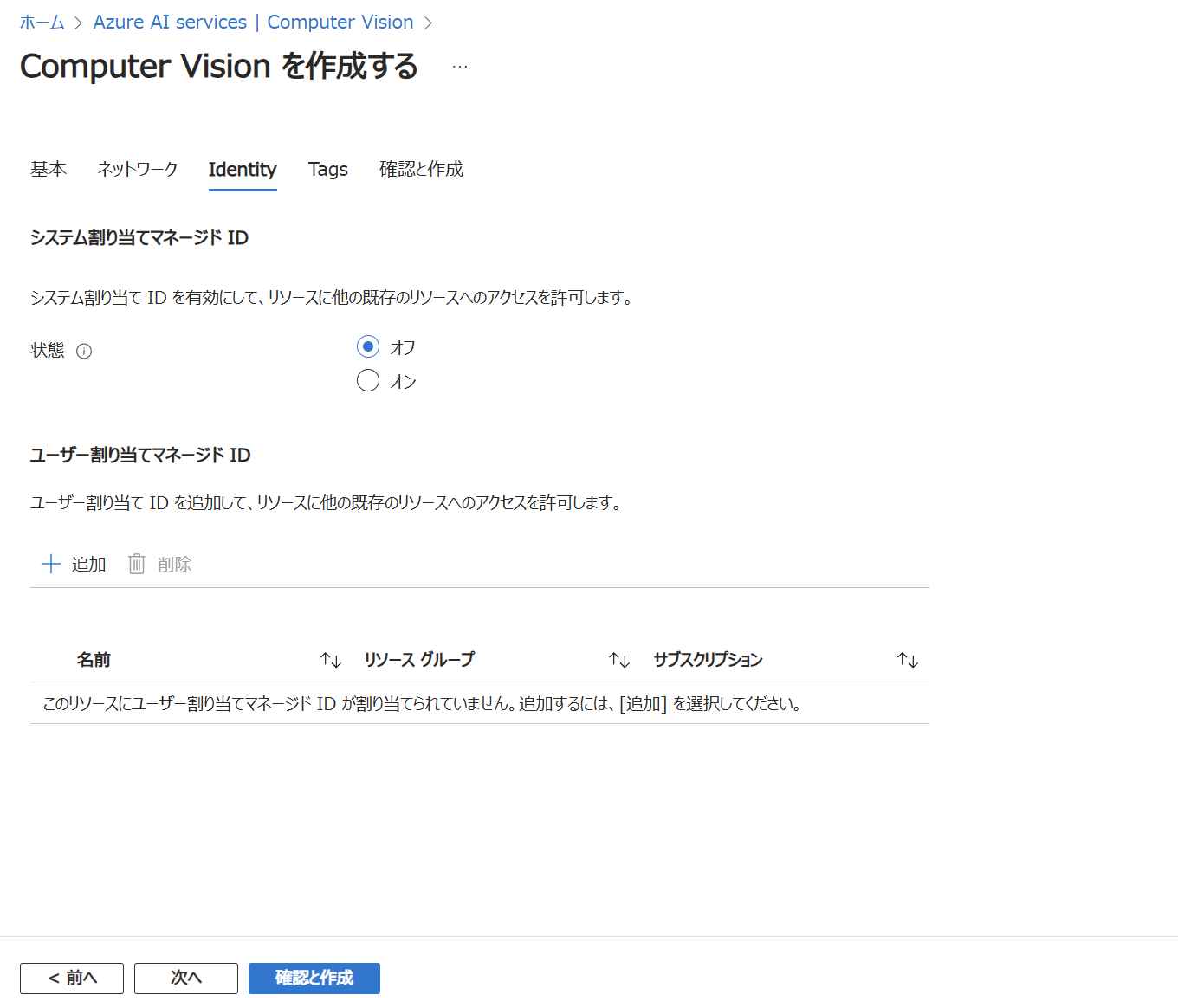The height and width of the screenshot is (1008, 1178).
Task: Click the trash can icon for 削除
Action: pos(137,565)
